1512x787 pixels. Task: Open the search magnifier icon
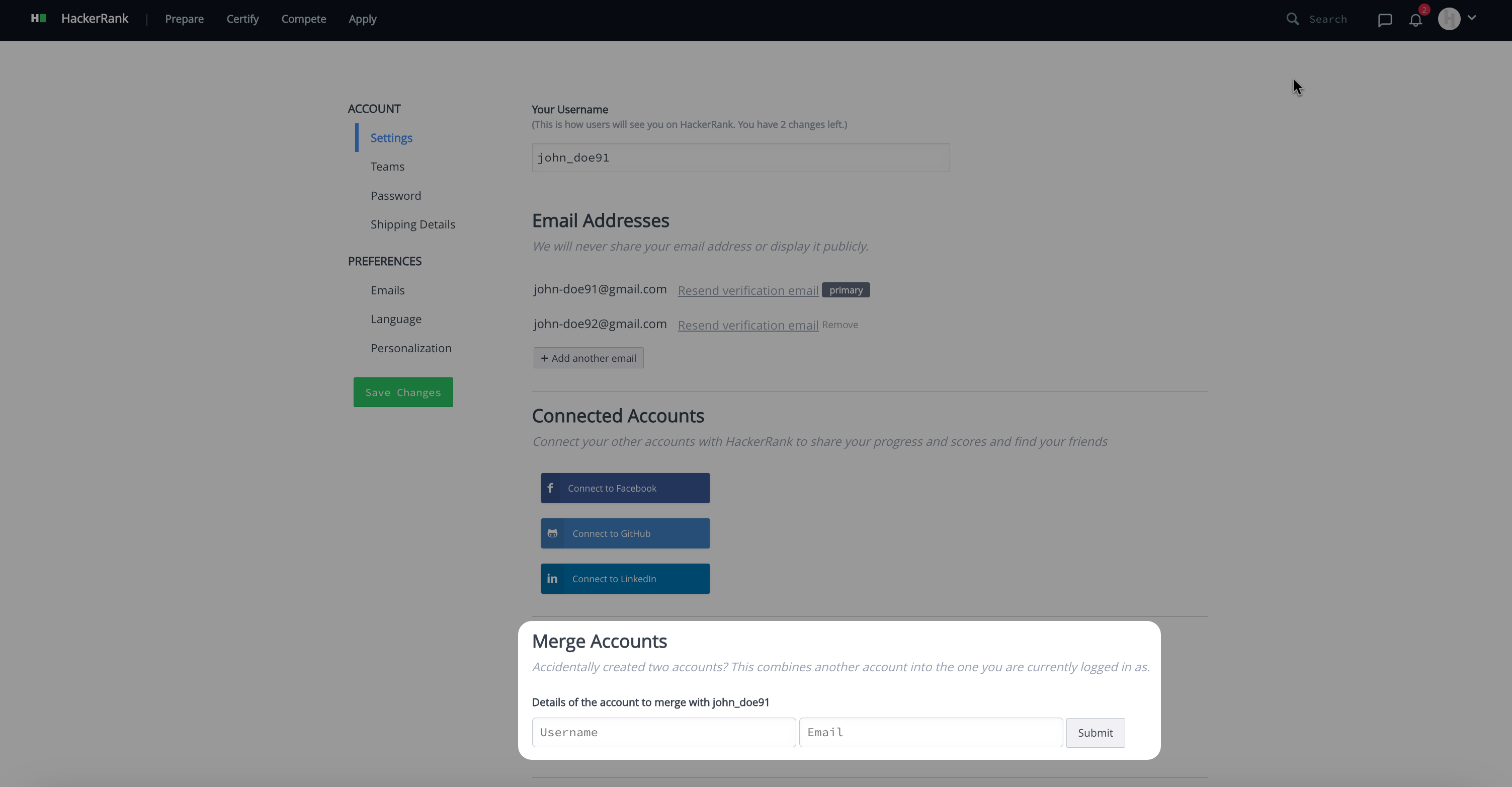(x=1293, y=19)
